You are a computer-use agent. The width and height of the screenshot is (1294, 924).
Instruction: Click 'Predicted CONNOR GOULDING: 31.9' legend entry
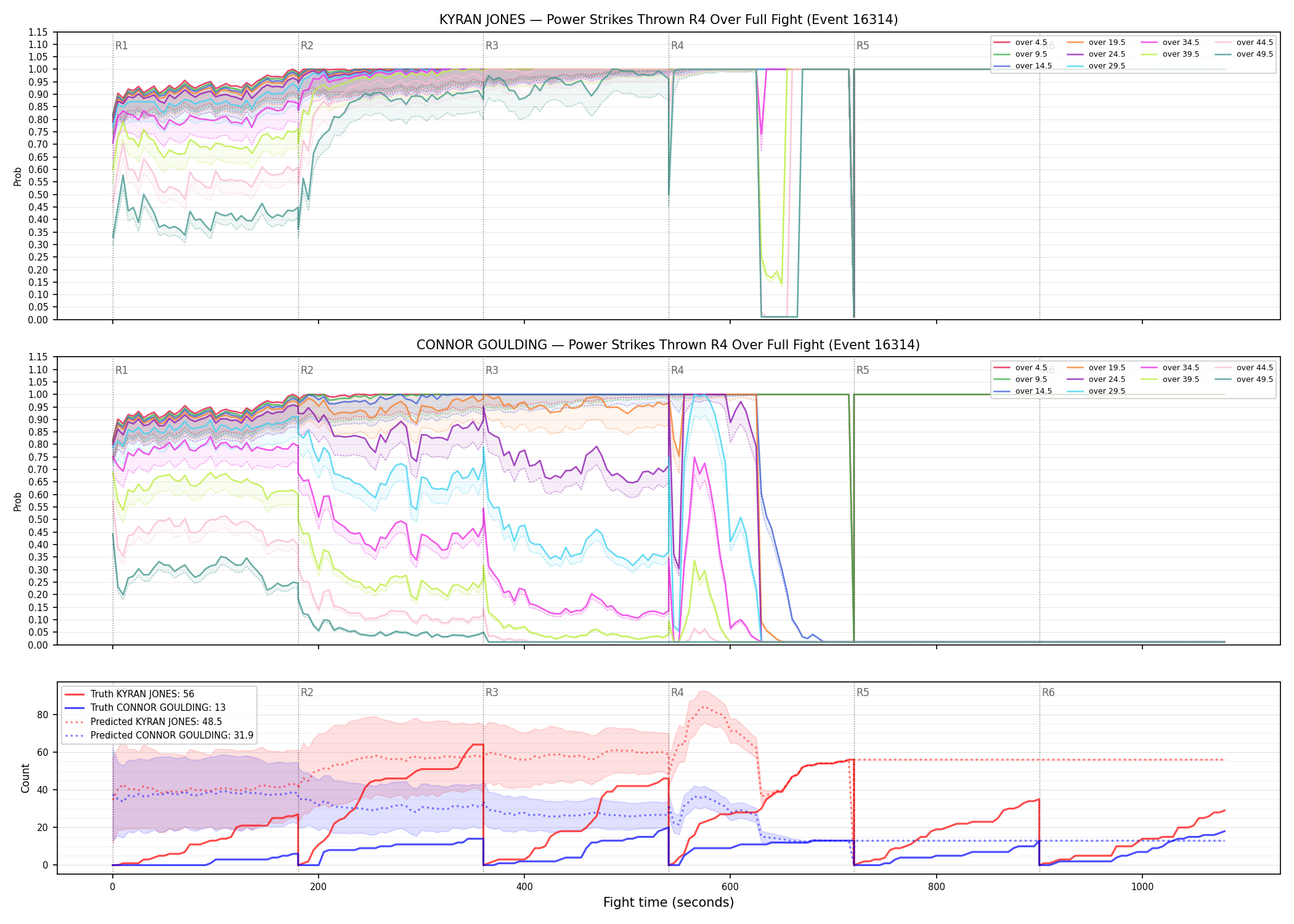coord(159,736)
